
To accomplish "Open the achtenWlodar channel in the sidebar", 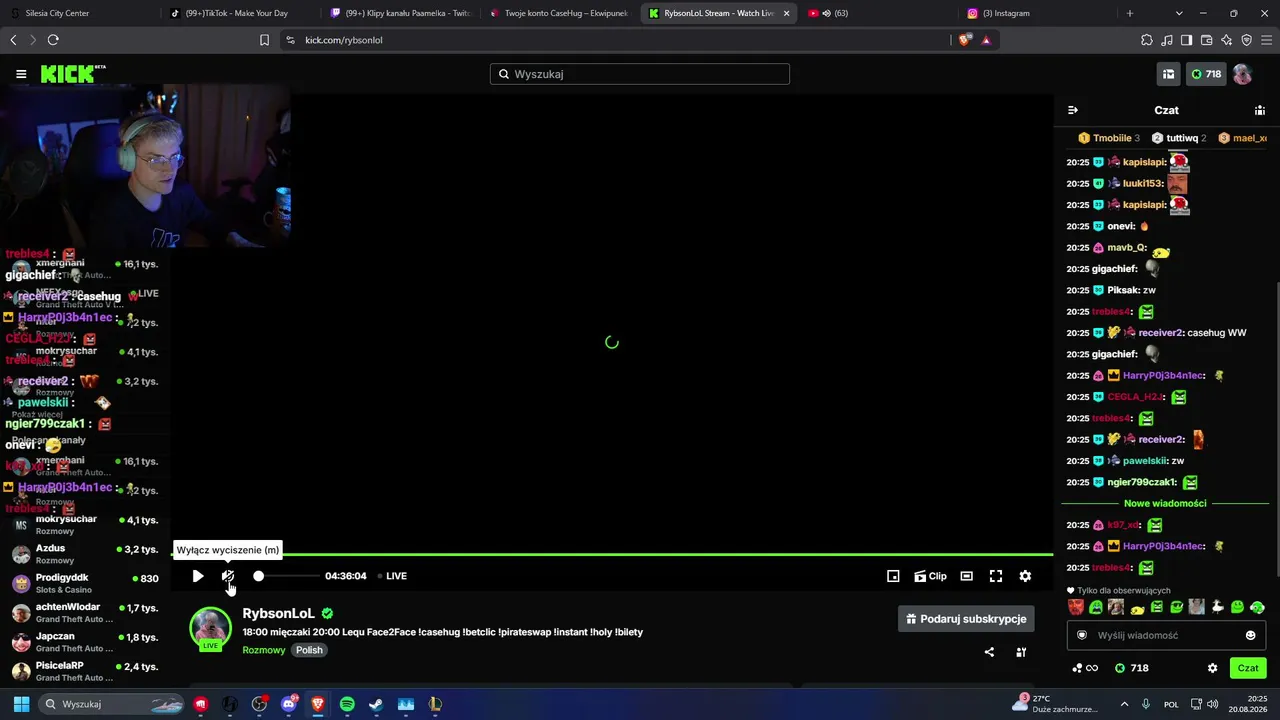I will 85,613.
